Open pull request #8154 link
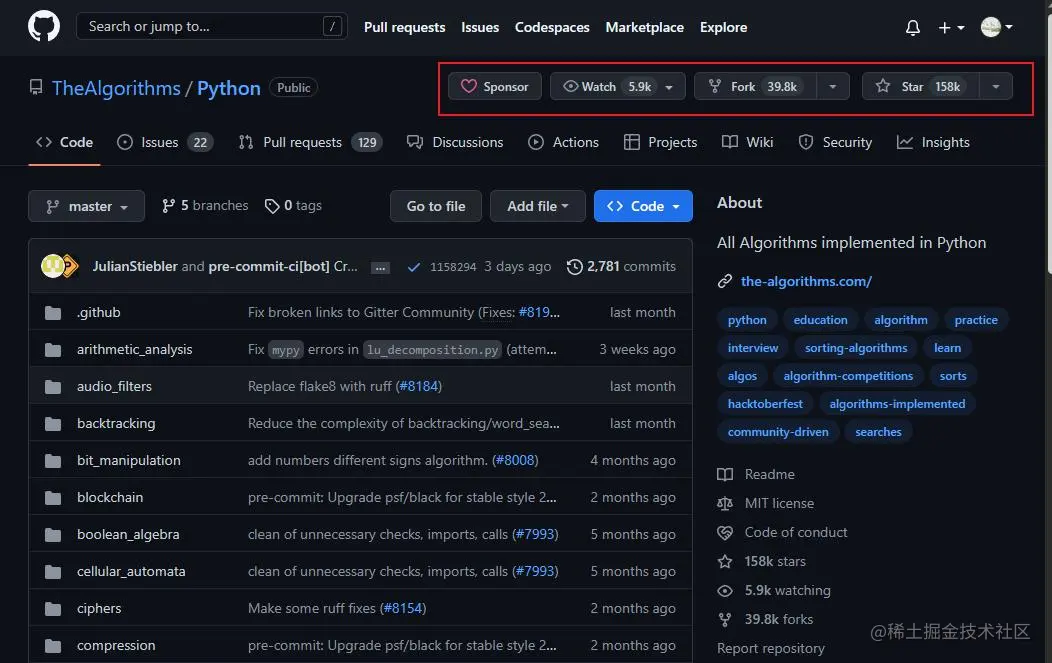1052x663 pixels. point(403,608)
